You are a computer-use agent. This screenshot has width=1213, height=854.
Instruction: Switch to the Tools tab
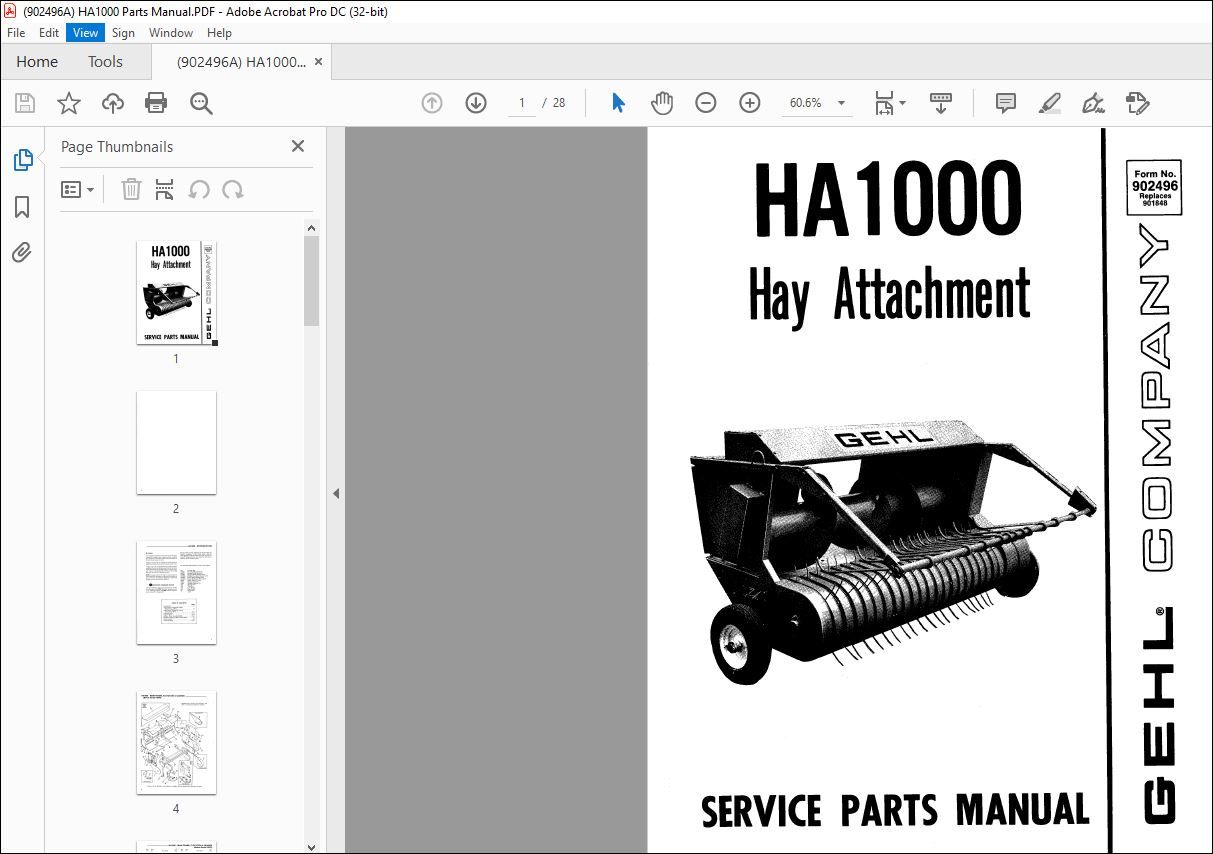(105, 61)
